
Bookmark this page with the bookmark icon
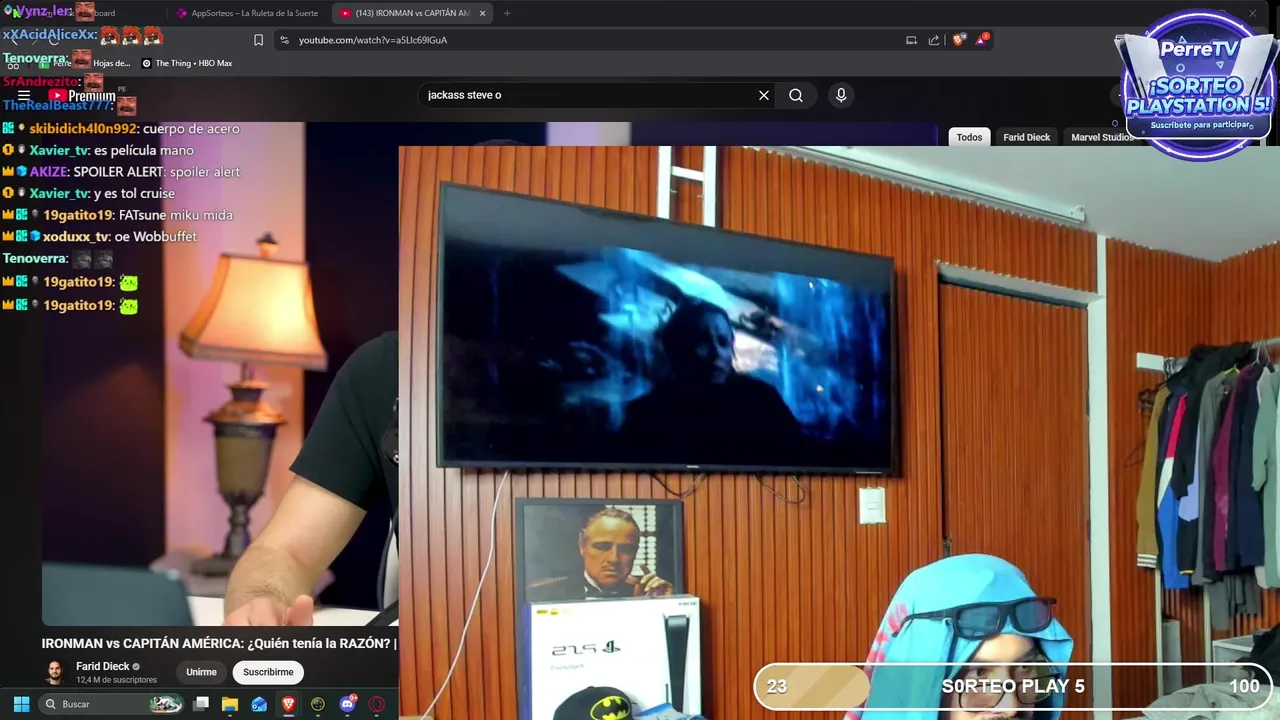click(258, 40)
